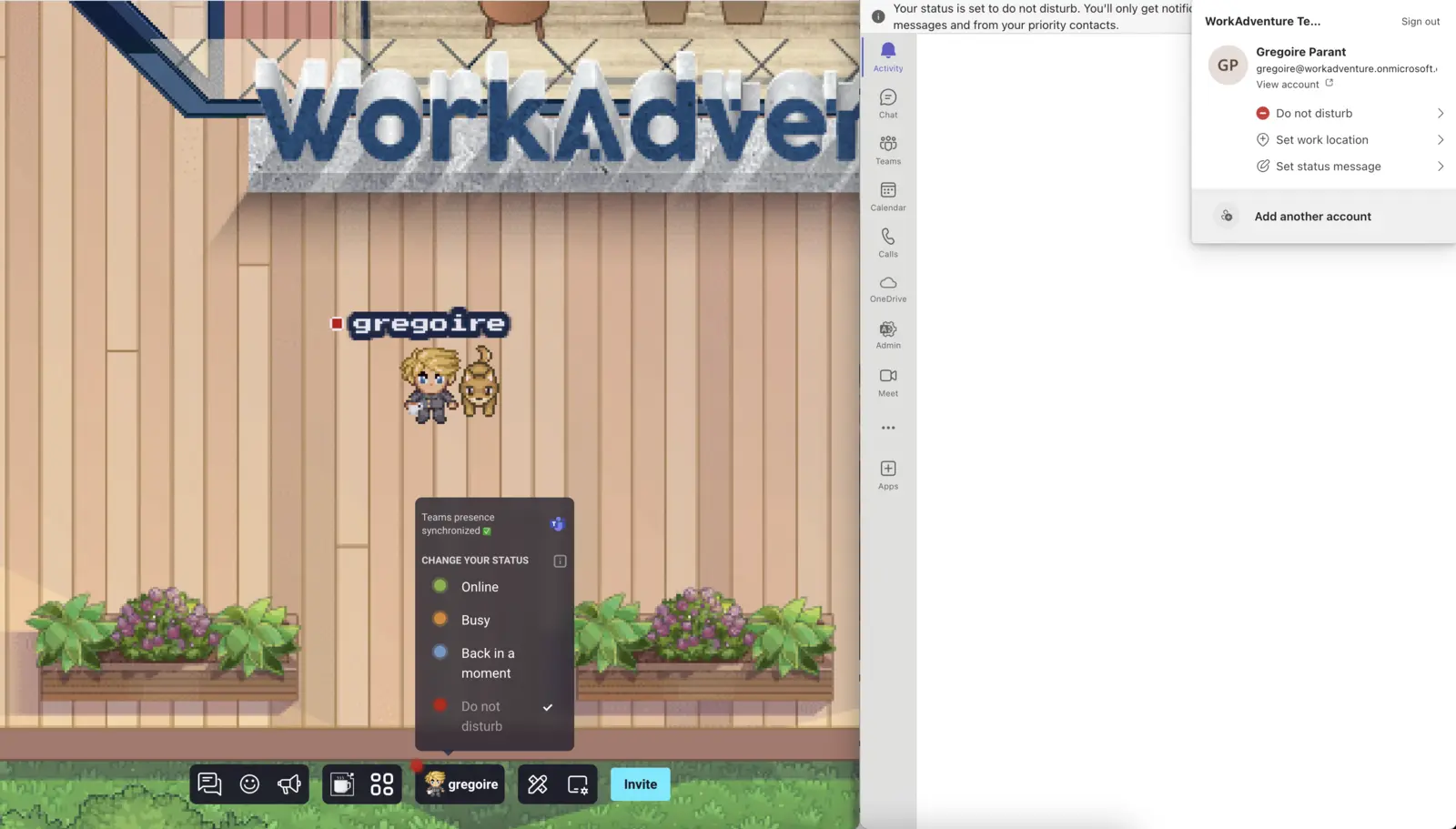The width and height of the screenshot is (1456, 829).
Task: Click the blue Back in a moment dot
Action: 440,652
